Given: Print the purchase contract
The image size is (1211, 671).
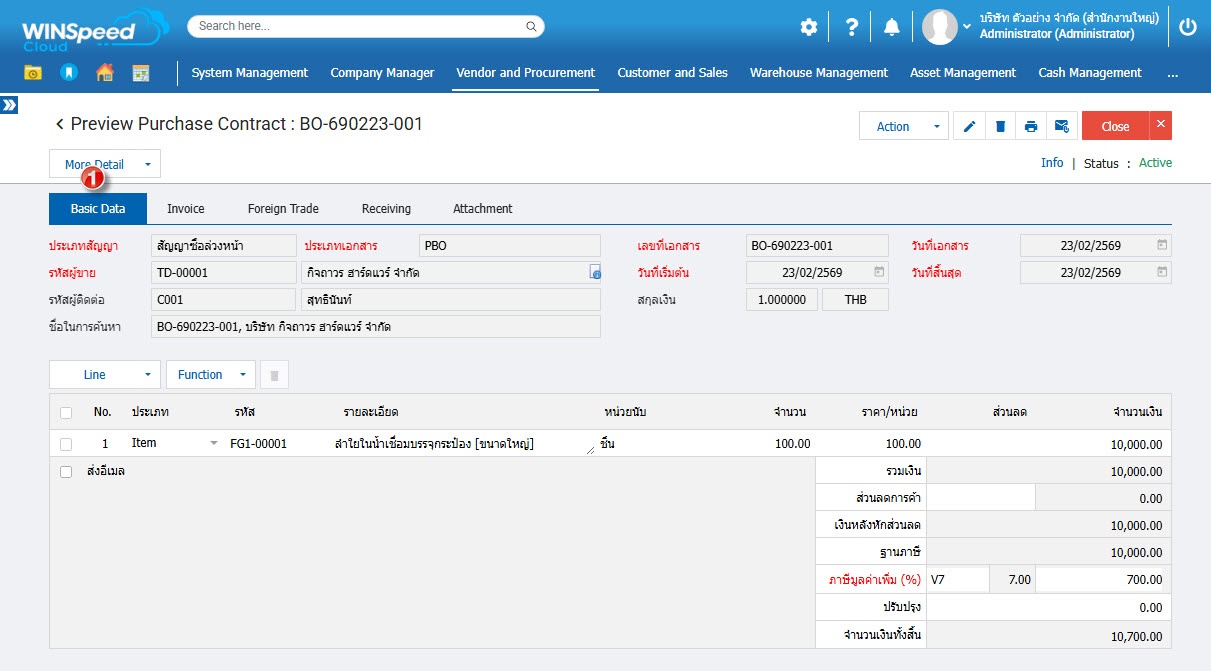Looking at the screenshot, I should pos(1031,126).
